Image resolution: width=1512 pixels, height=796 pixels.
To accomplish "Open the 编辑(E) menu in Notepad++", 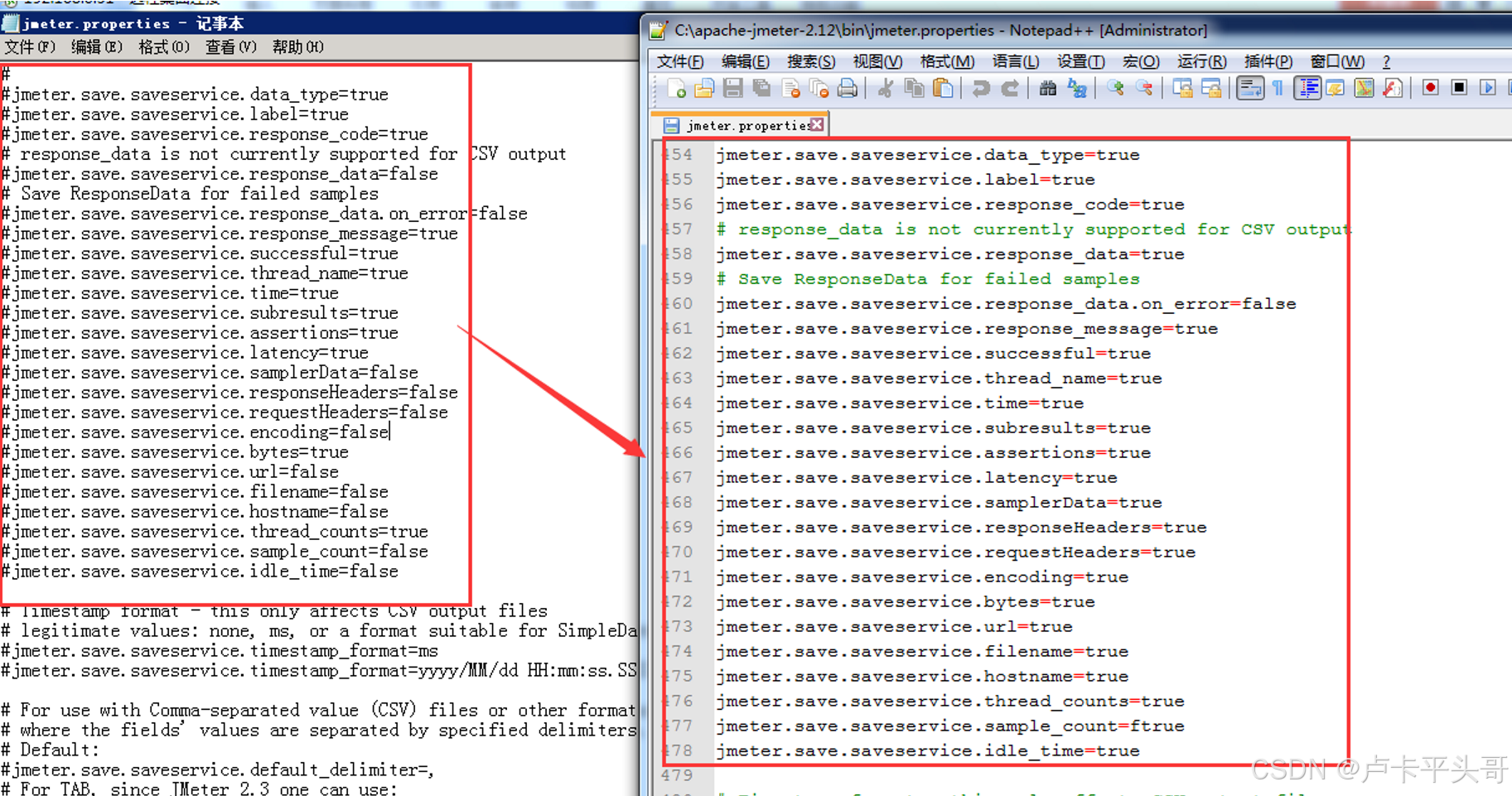I will [746, 61].
